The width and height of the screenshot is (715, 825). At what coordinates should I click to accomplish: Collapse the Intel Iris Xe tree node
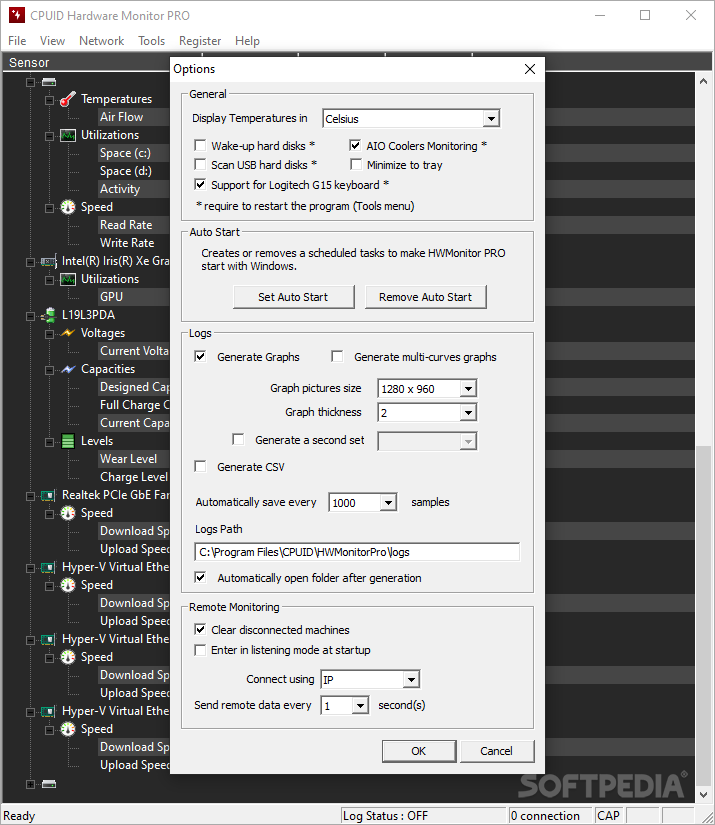coord(31,262)
